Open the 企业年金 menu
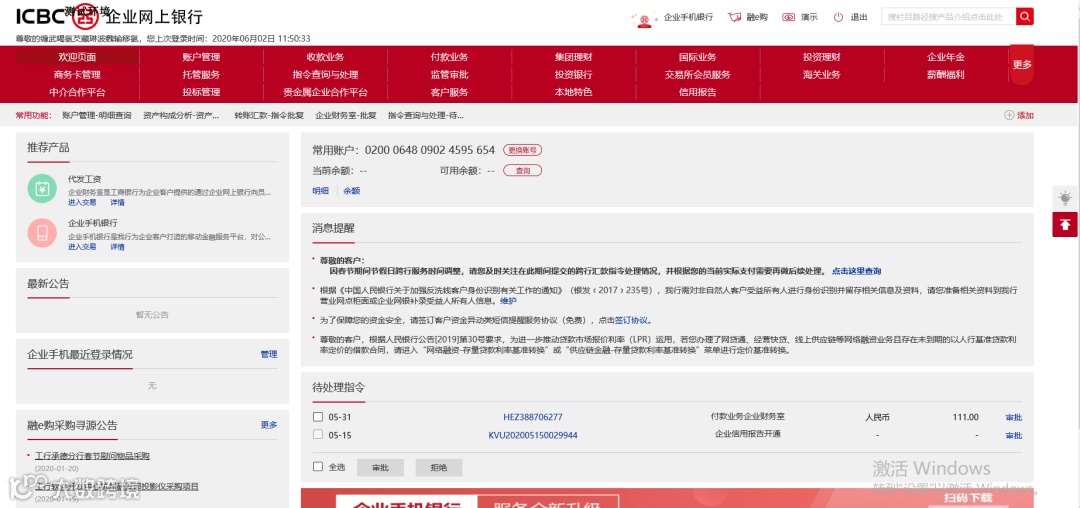The width and height of the screenshot is (1080, 508). 946,56
